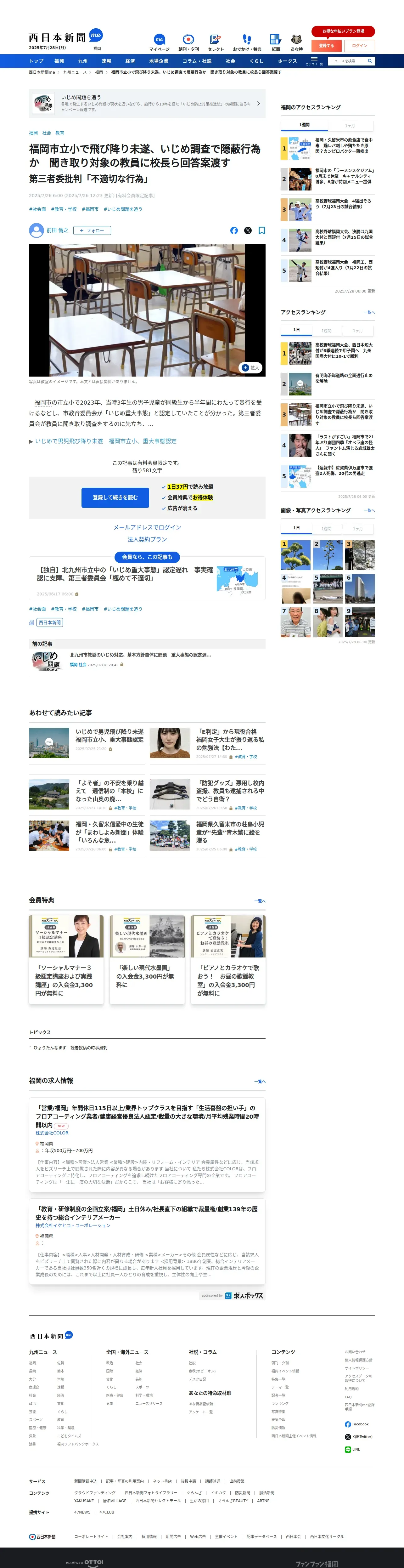Open 九州 in navigation bar
404x1568 pixels.
[x=83, y=61]
